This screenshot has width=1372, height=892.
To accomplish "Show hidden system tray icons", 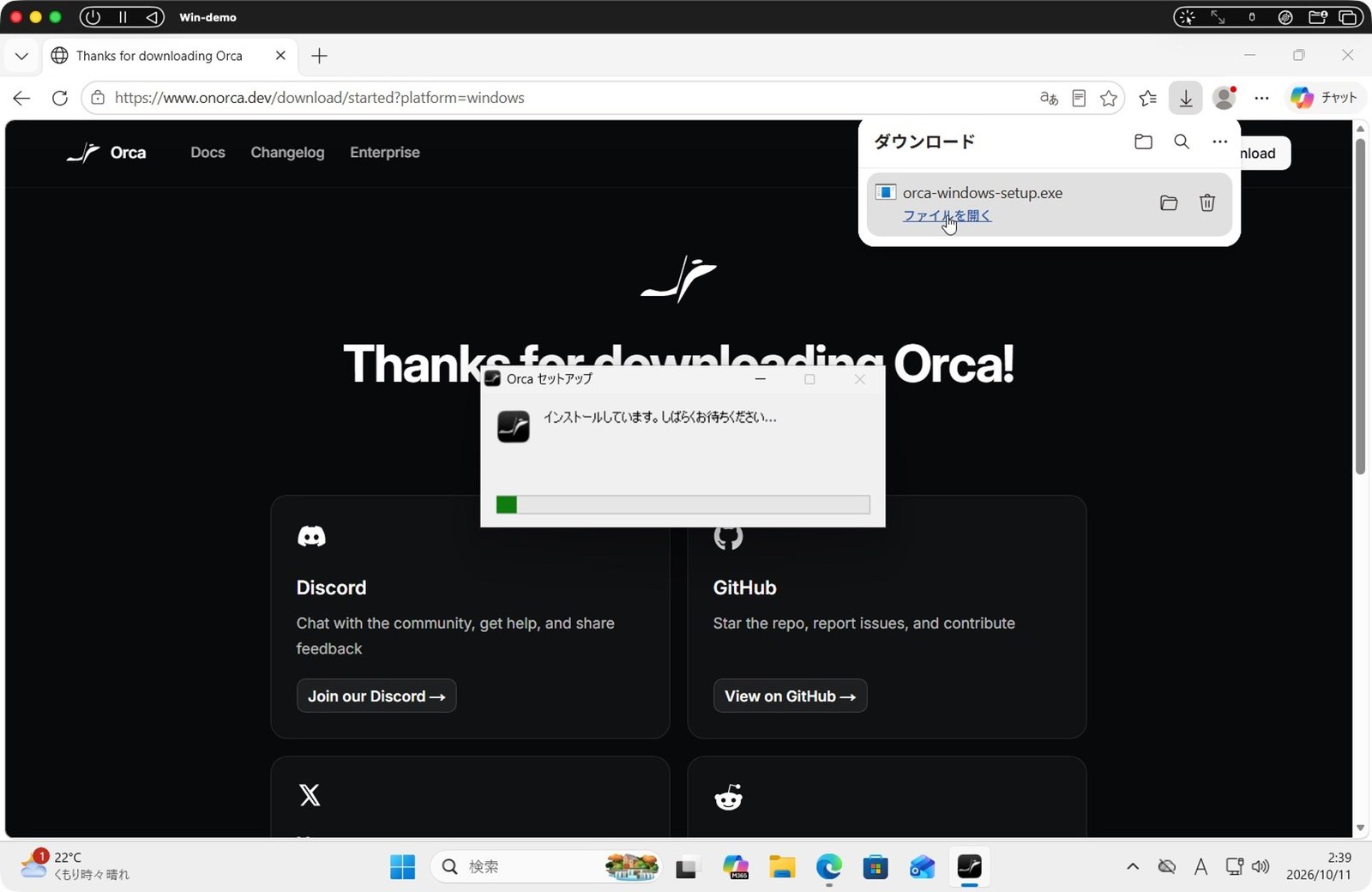I will coord(1133,867).
